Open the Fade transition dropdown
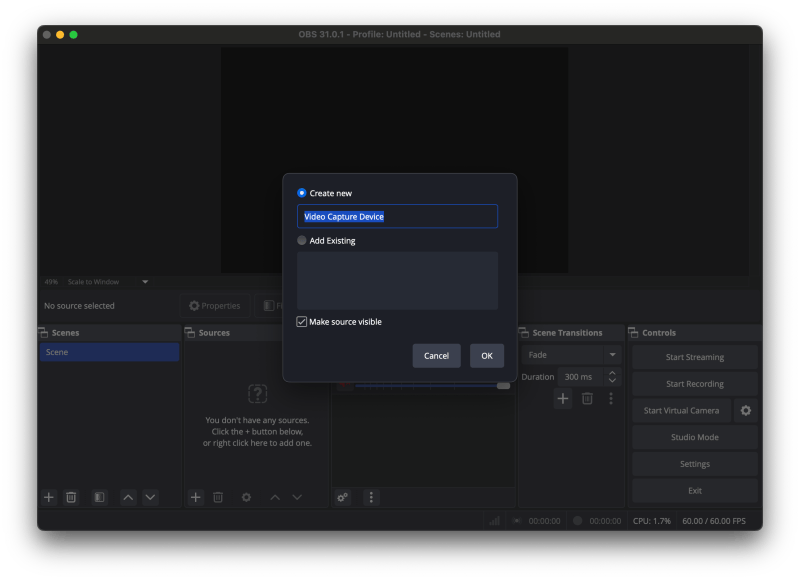The width and height of the screenshot is (800, 580). 570,355
